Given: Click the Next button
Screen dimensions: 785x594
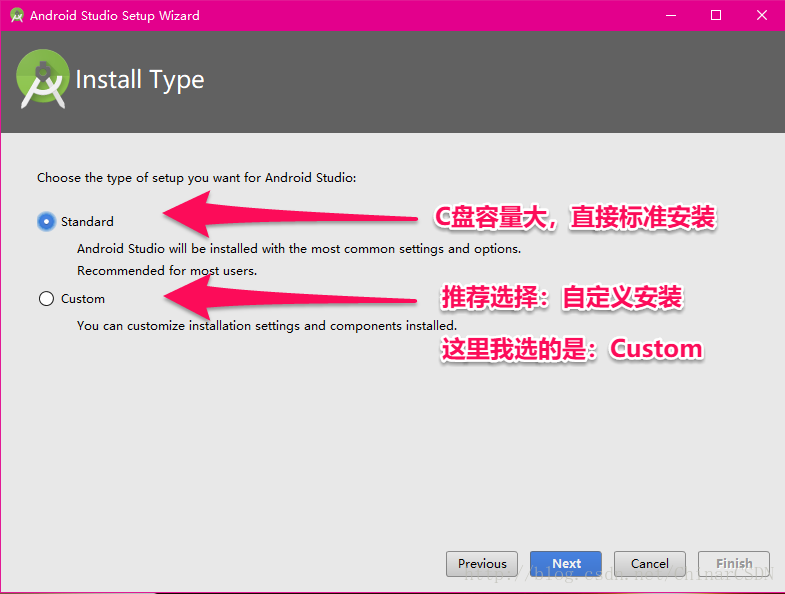Looking at the screenshot, I should coord(566,564).
